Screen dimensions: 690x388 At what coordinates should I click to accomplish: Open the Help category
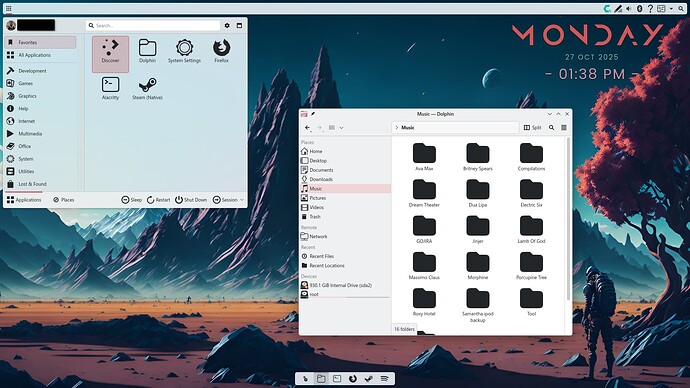click(x=40, y=108)
